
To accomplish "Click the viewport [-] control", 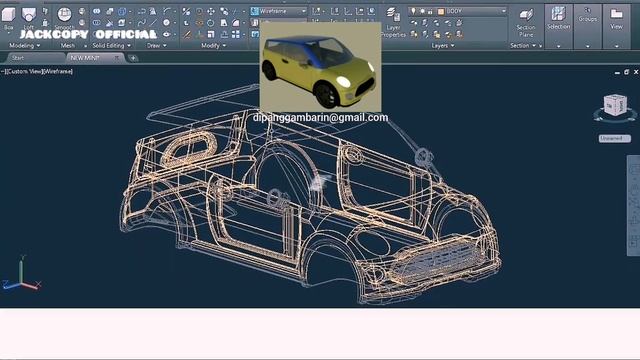I will pos(3,71).
